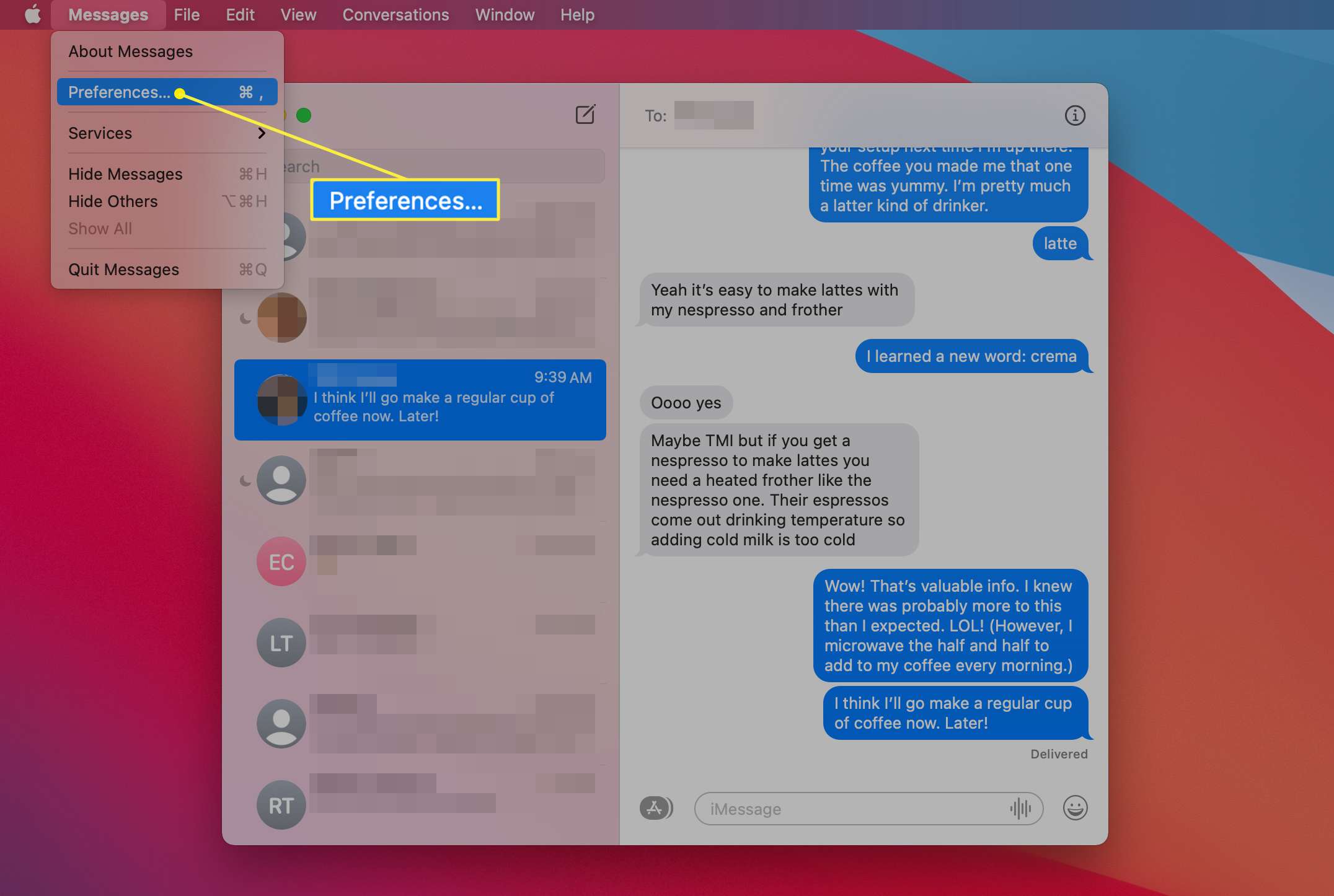Click the EC contact avatar icon
This screenshot has width=1334, height=896.
[281, 560]
